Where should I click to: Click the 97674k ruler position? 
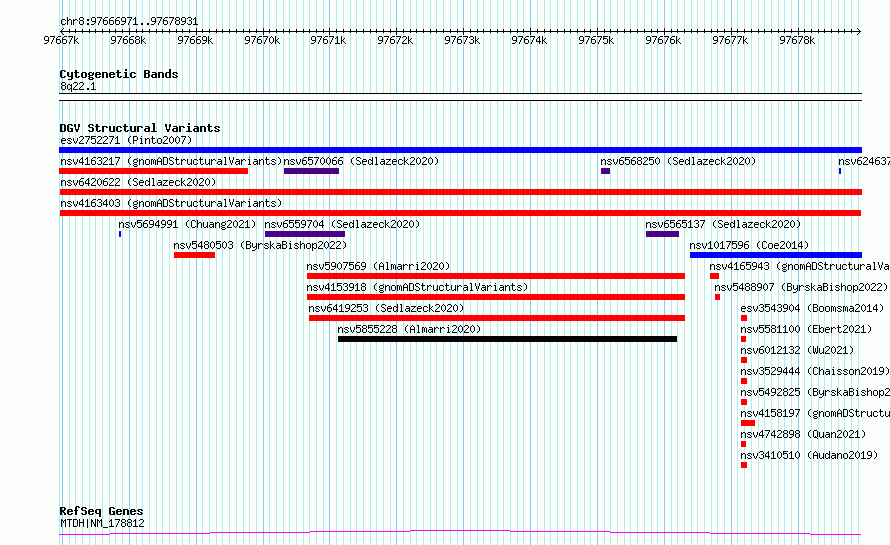pyautogui.click(x=529, y=40)
